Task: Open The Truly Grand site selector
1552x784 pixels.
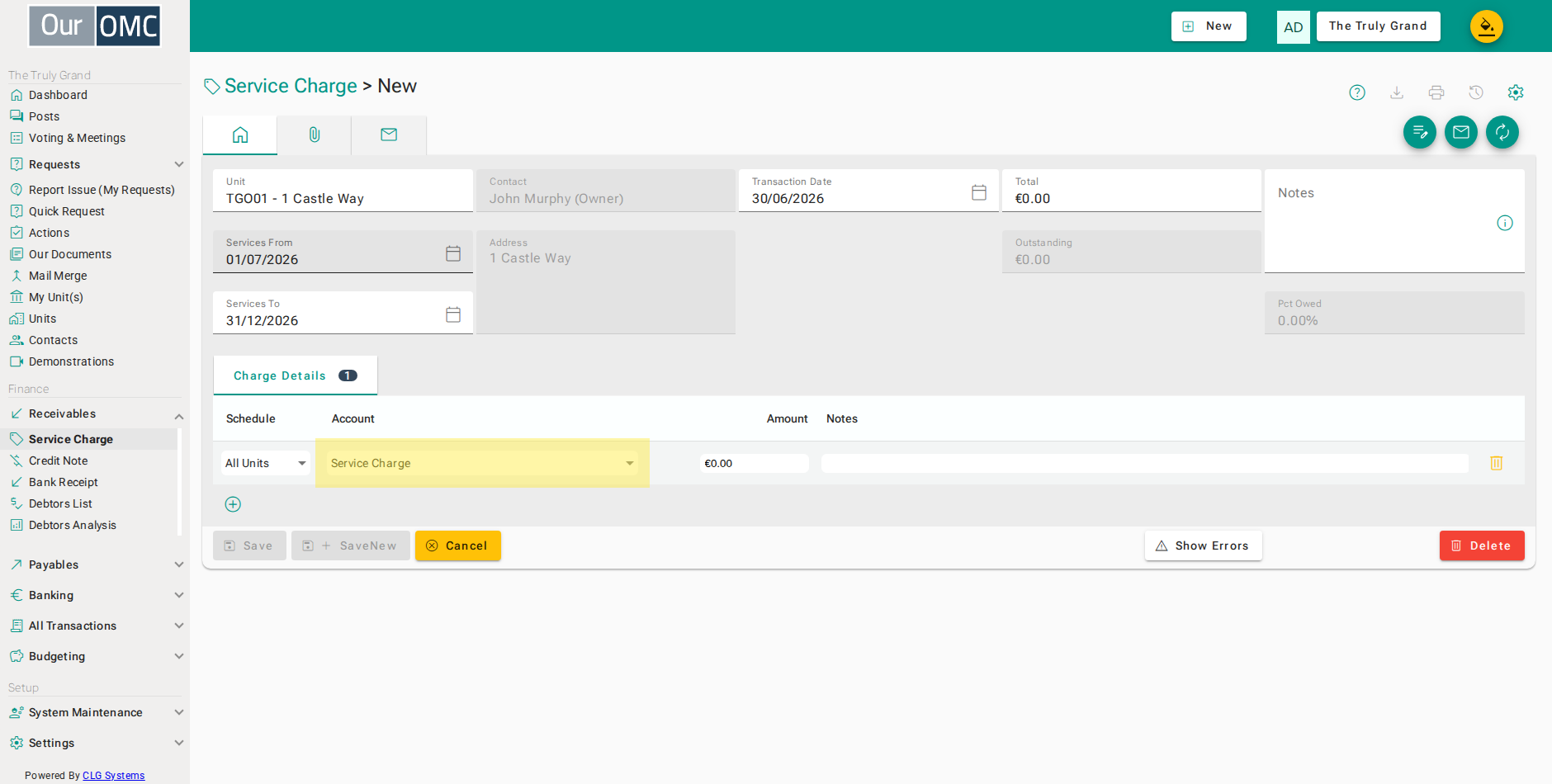Action: pyautogui.click(x=1378, y=26)
